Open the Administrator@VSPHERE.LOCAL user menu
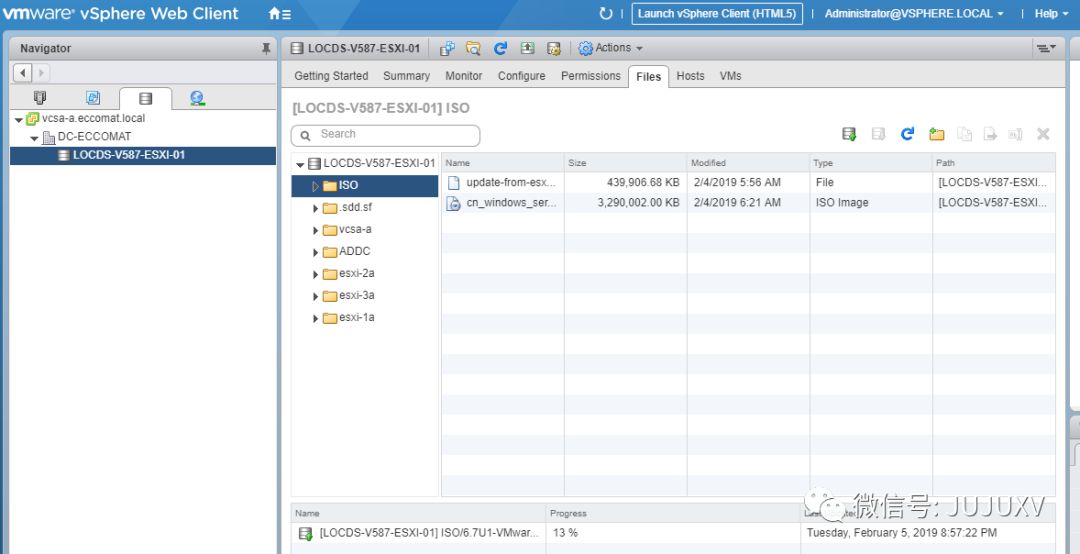 point(914,14)
